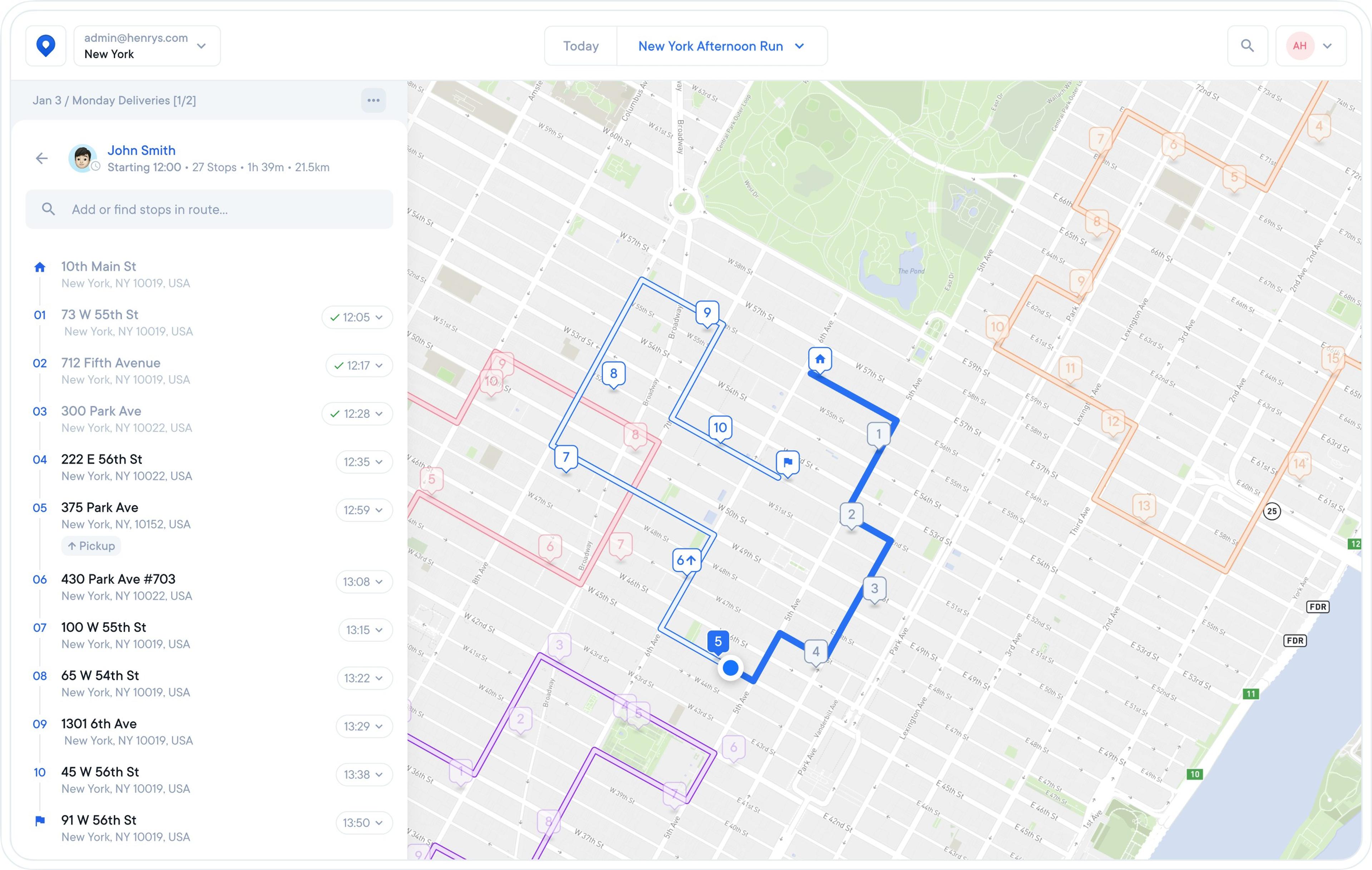
Task: Click the home icon beside 10th Main St
Action: (x=40, y=267)
